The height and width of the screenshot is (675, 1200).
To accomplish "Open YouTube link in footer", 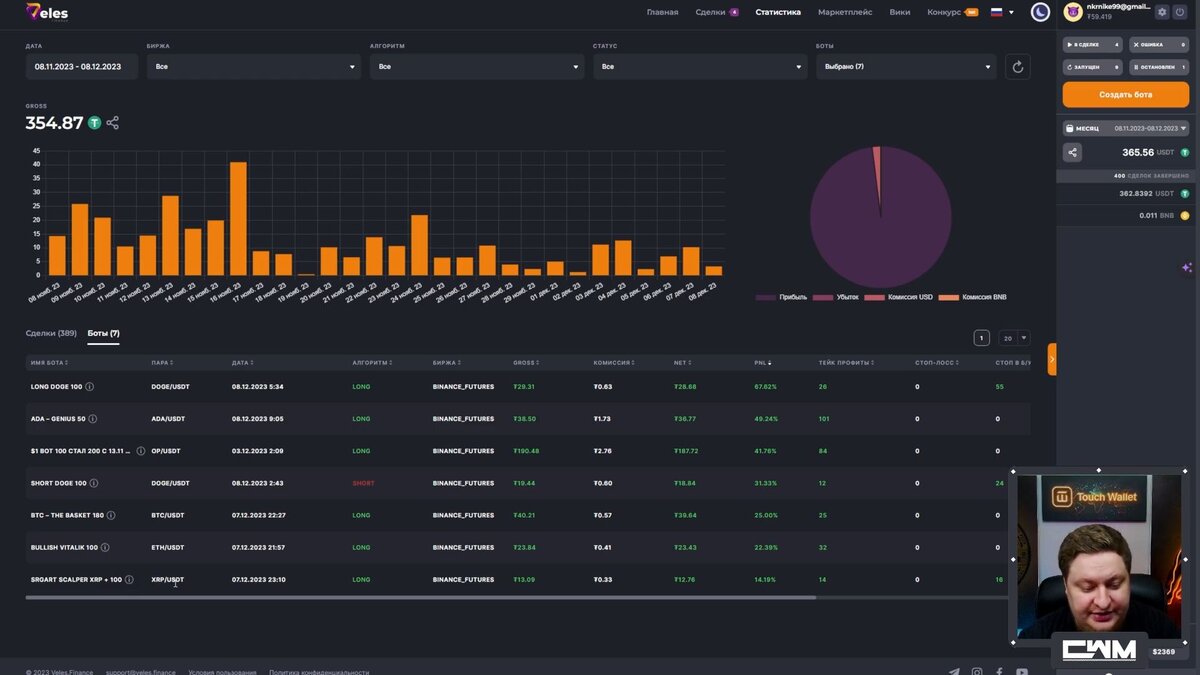I will (x=1022, y=672).
